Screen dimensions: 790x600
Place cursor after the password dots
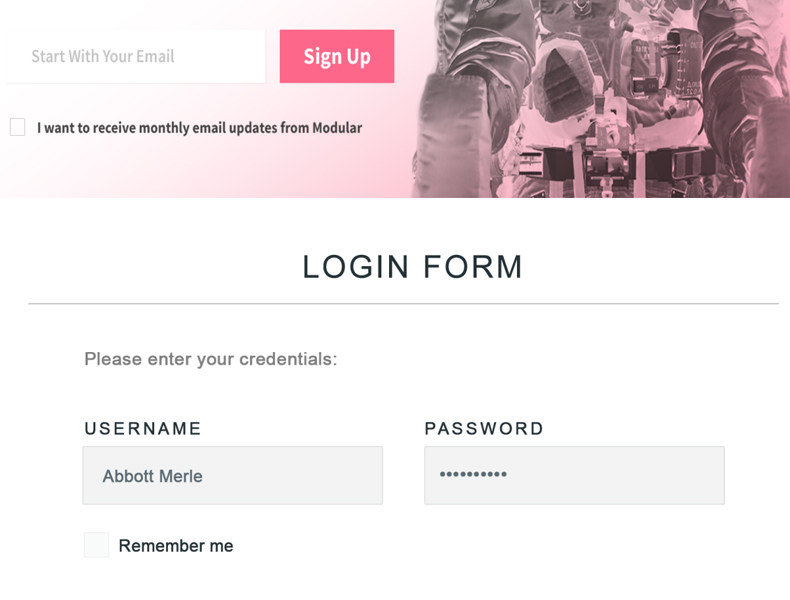pyautogui.click(x=509, y=476)
